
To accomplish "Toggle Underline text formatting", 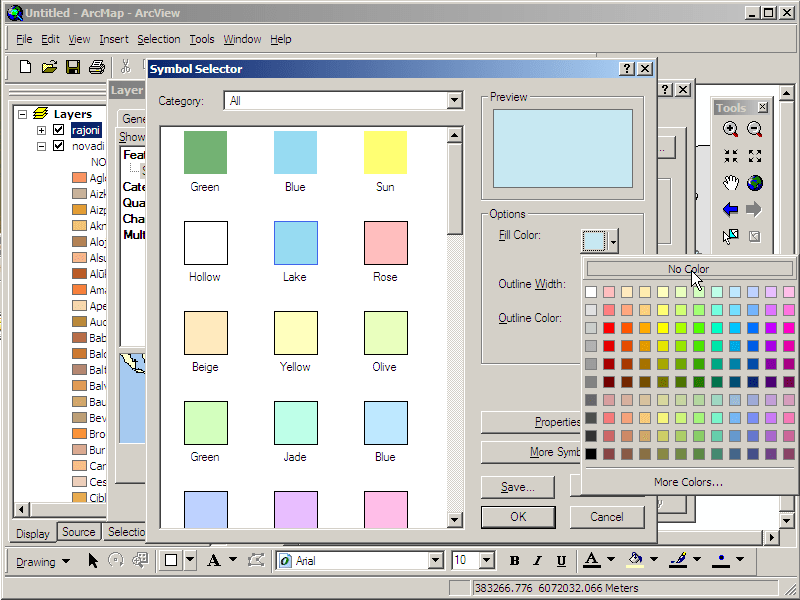I will point(561,561).
